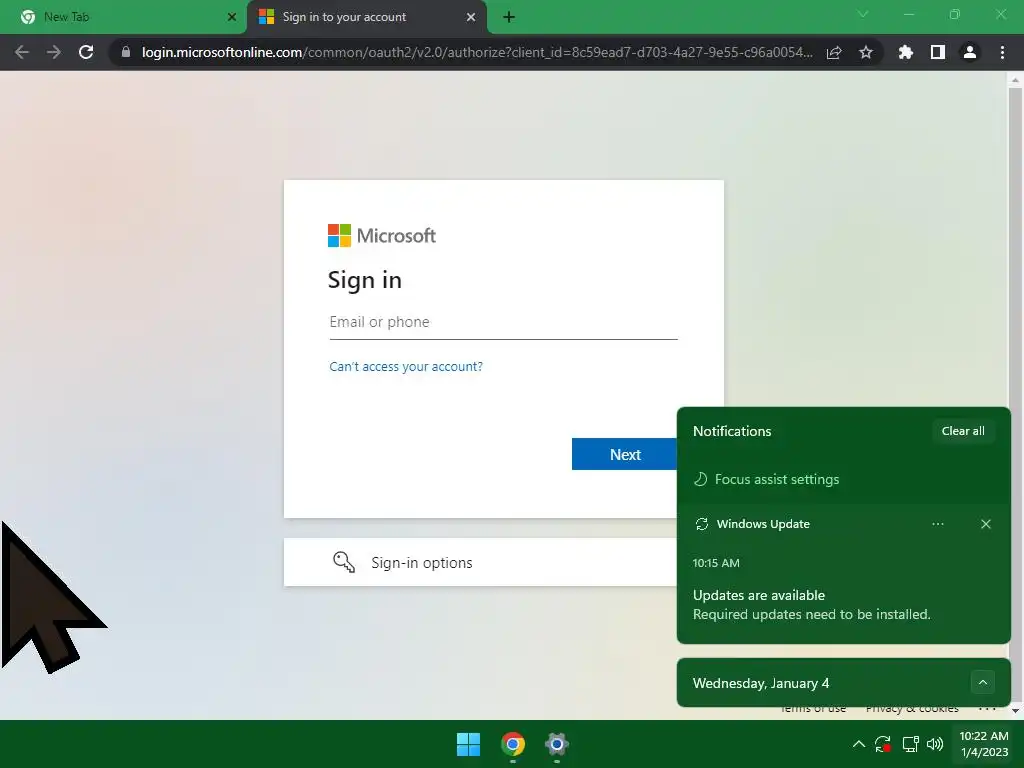
Task: Click the Windows Update tray icon
Action: click(x=883, y=744)
